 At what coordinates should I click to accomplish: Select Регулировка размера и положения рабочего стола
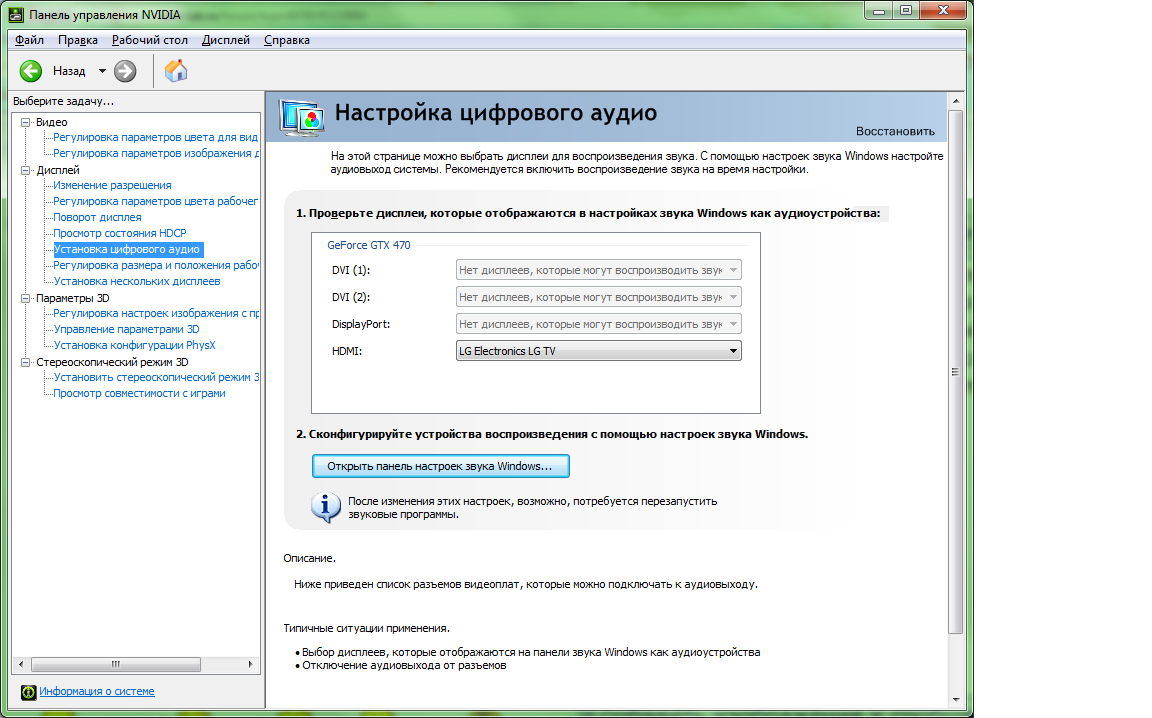tap(156, 265)
